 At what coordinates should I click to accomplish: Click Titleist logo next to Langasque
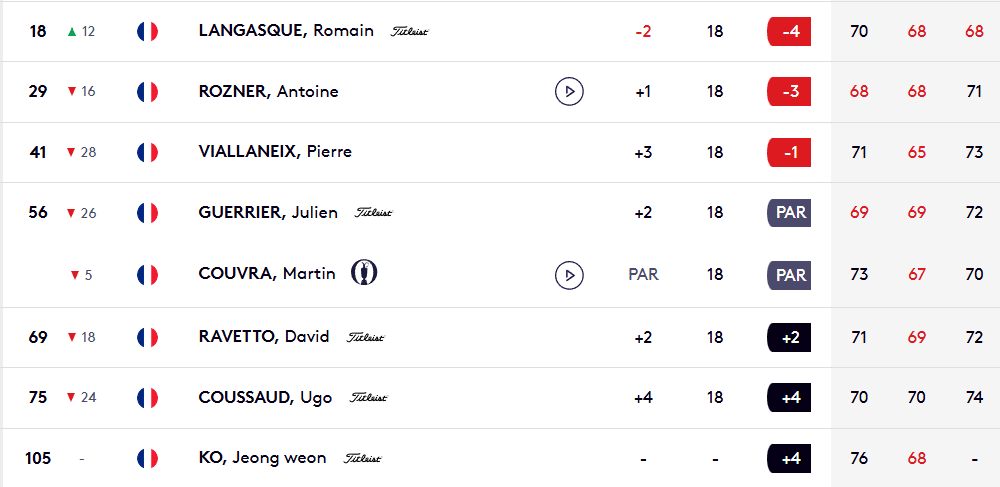(410, 32)
